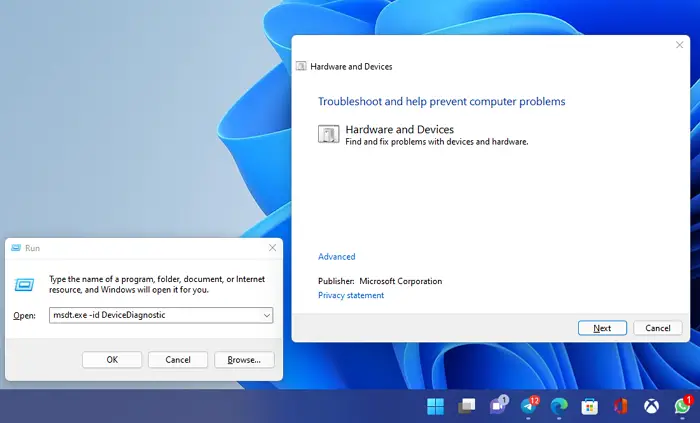Open the Privacy statement link
This screenshot has height=423, width=700.
[351, 295]
